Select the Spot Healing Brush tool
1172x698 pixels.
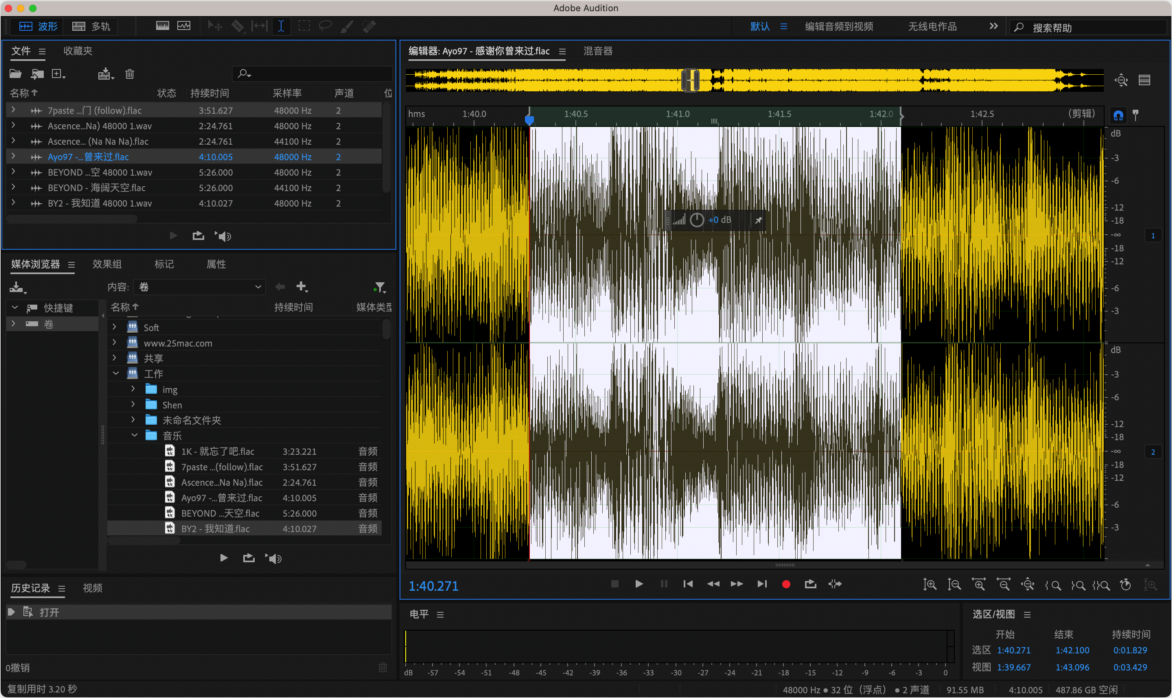pos(369,26)
